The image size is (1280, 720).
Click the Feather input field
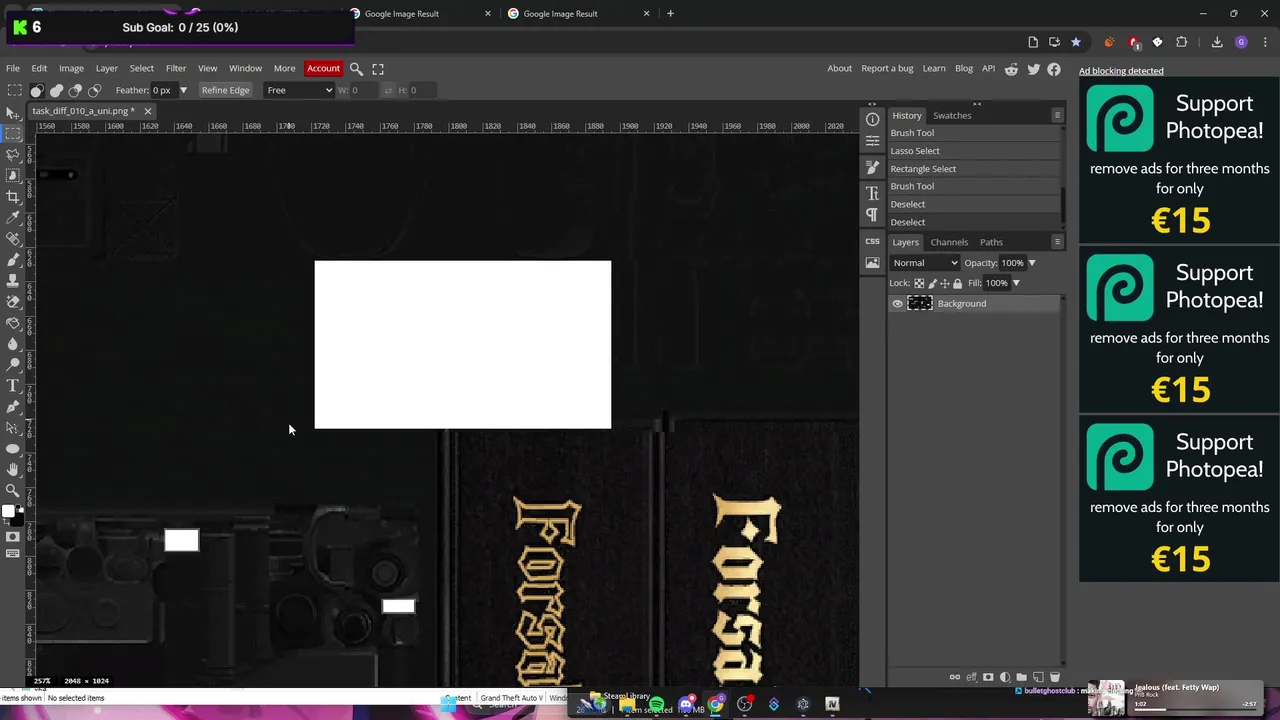pos(163,90)
